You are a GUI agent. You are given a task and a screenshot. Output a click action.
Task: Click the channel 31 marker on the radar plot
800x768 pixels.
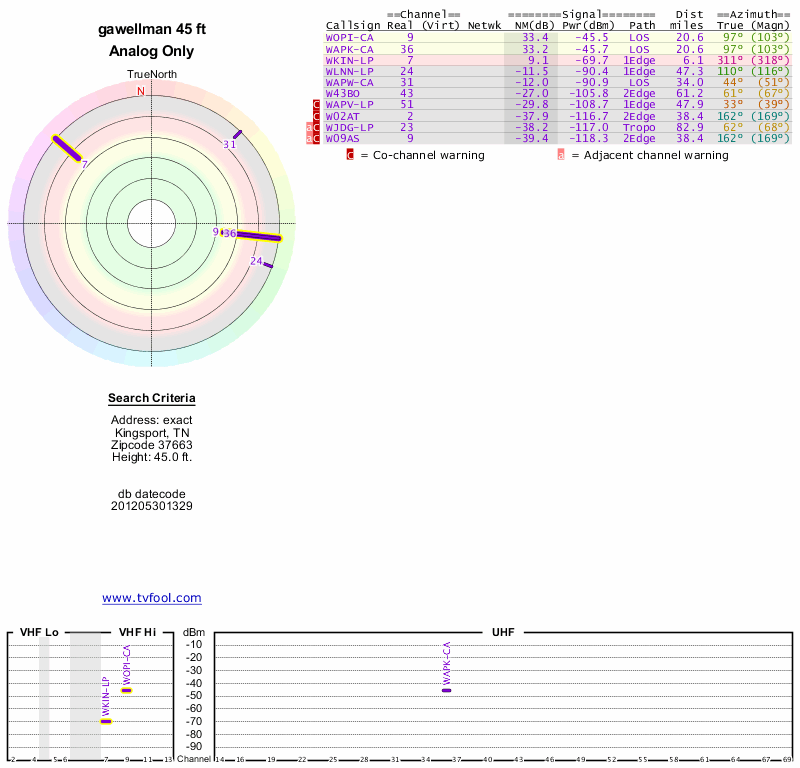click(237, 134)
